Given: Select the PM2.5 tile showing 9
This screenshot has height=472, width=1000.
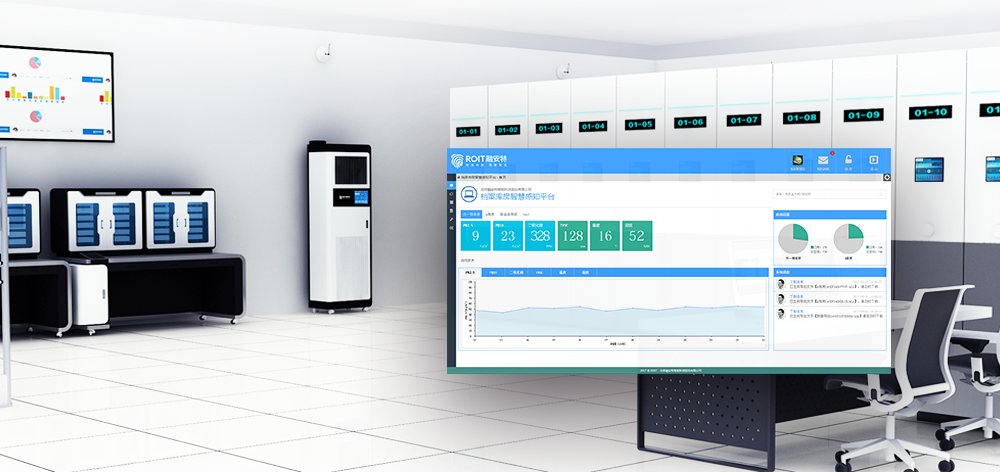Looking at the screenshot, I should pos(474,237).
